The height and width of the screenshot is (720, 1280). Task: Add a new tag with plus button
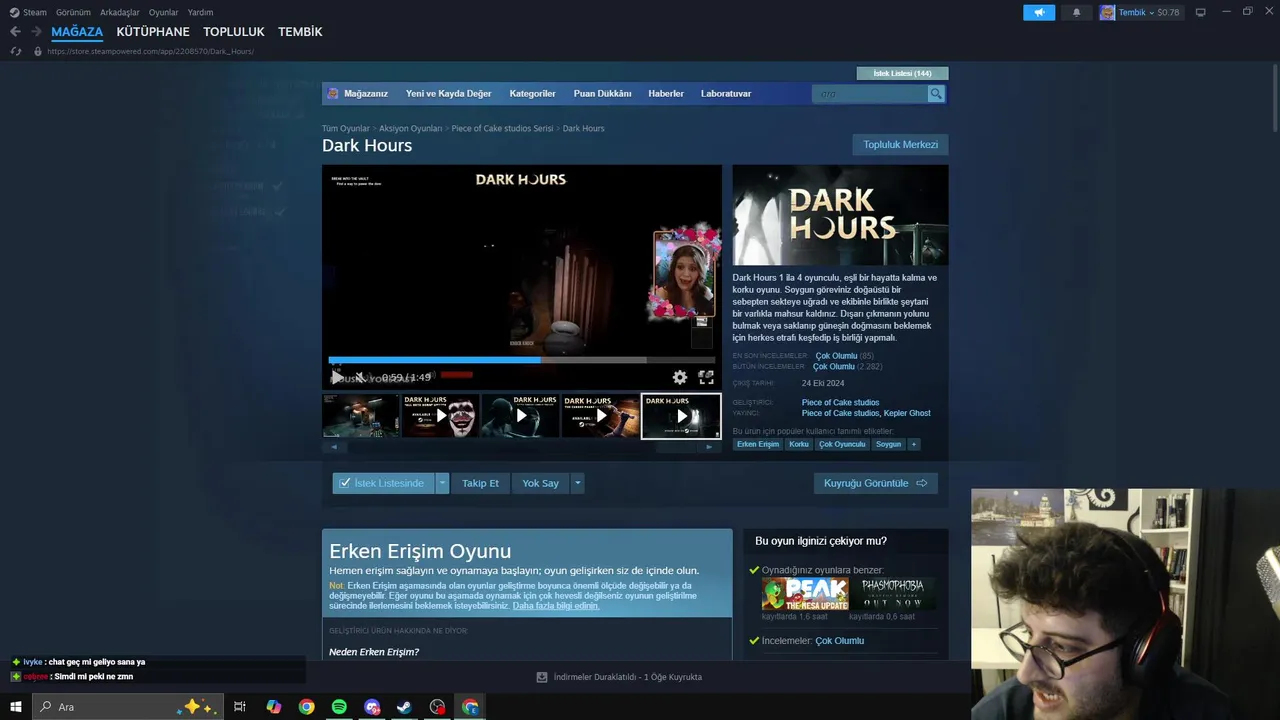tap(913, 444)
